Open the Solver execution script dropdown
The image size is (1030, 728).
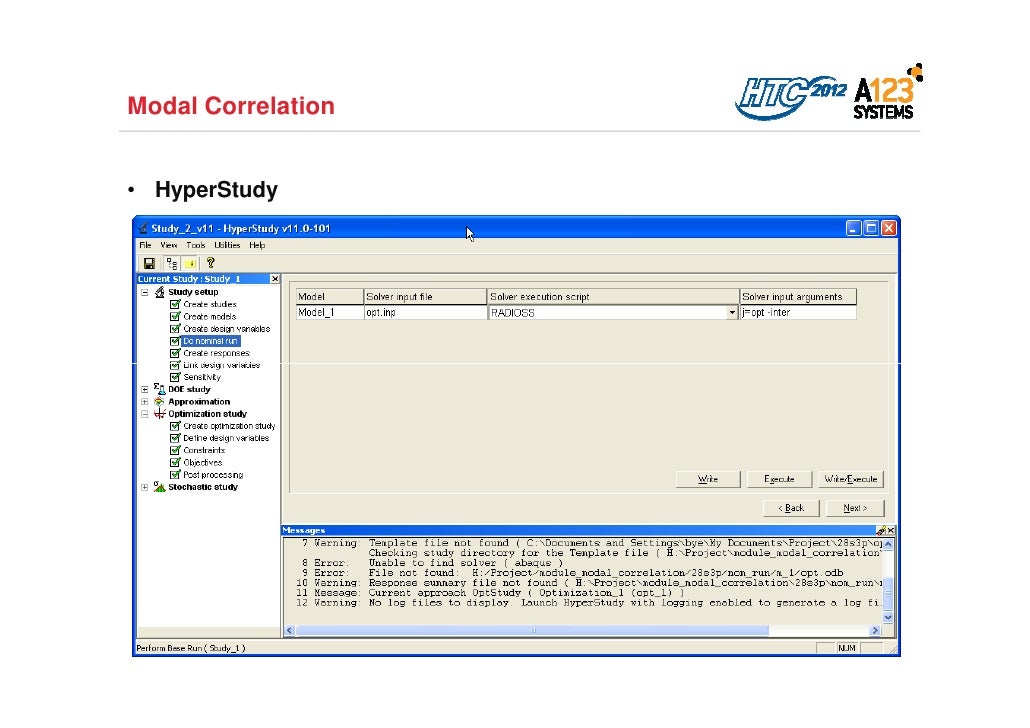click(x=731, y=313)
